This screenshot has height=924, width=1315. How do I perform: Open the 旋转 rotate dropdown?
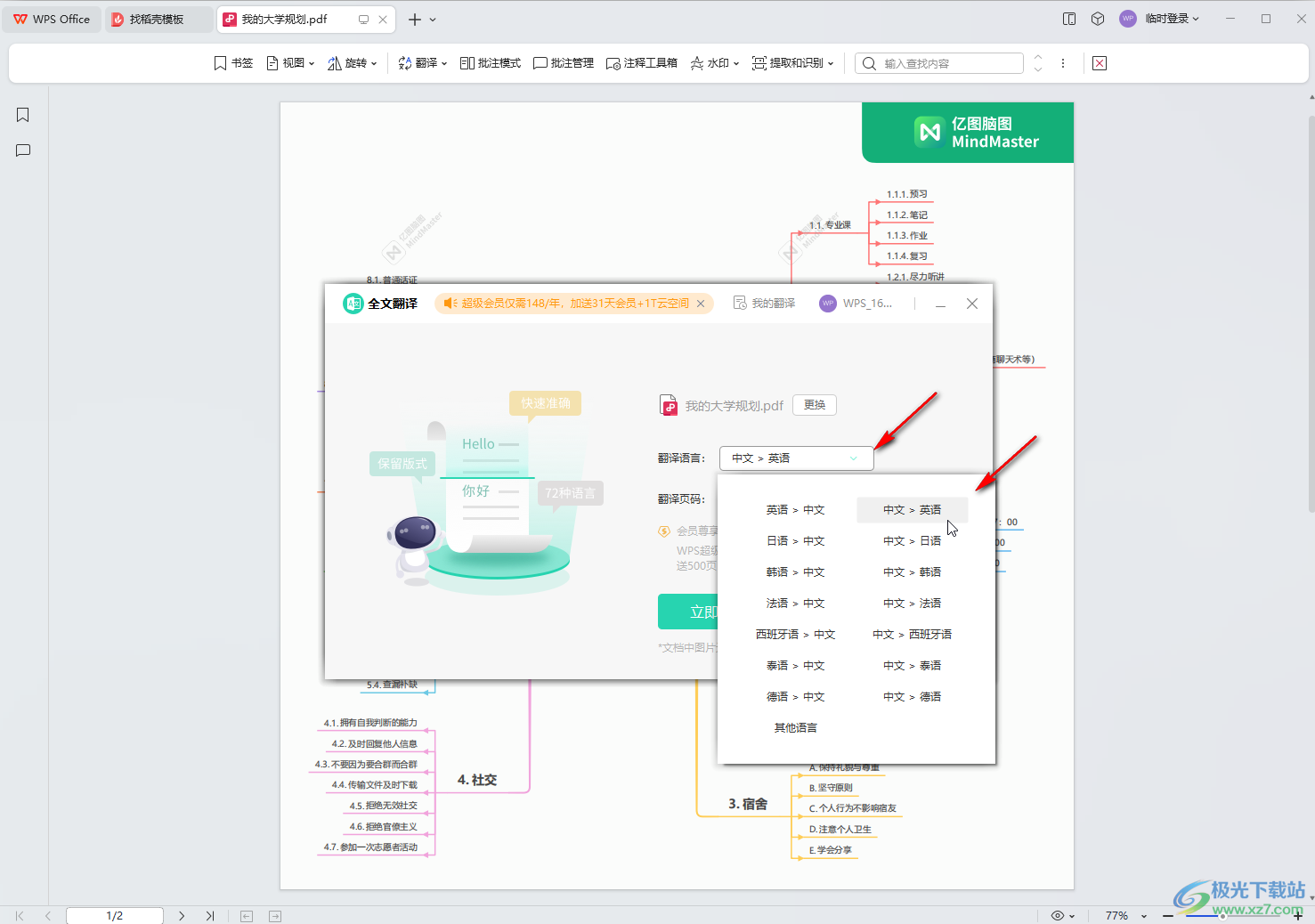click(353, 63)
